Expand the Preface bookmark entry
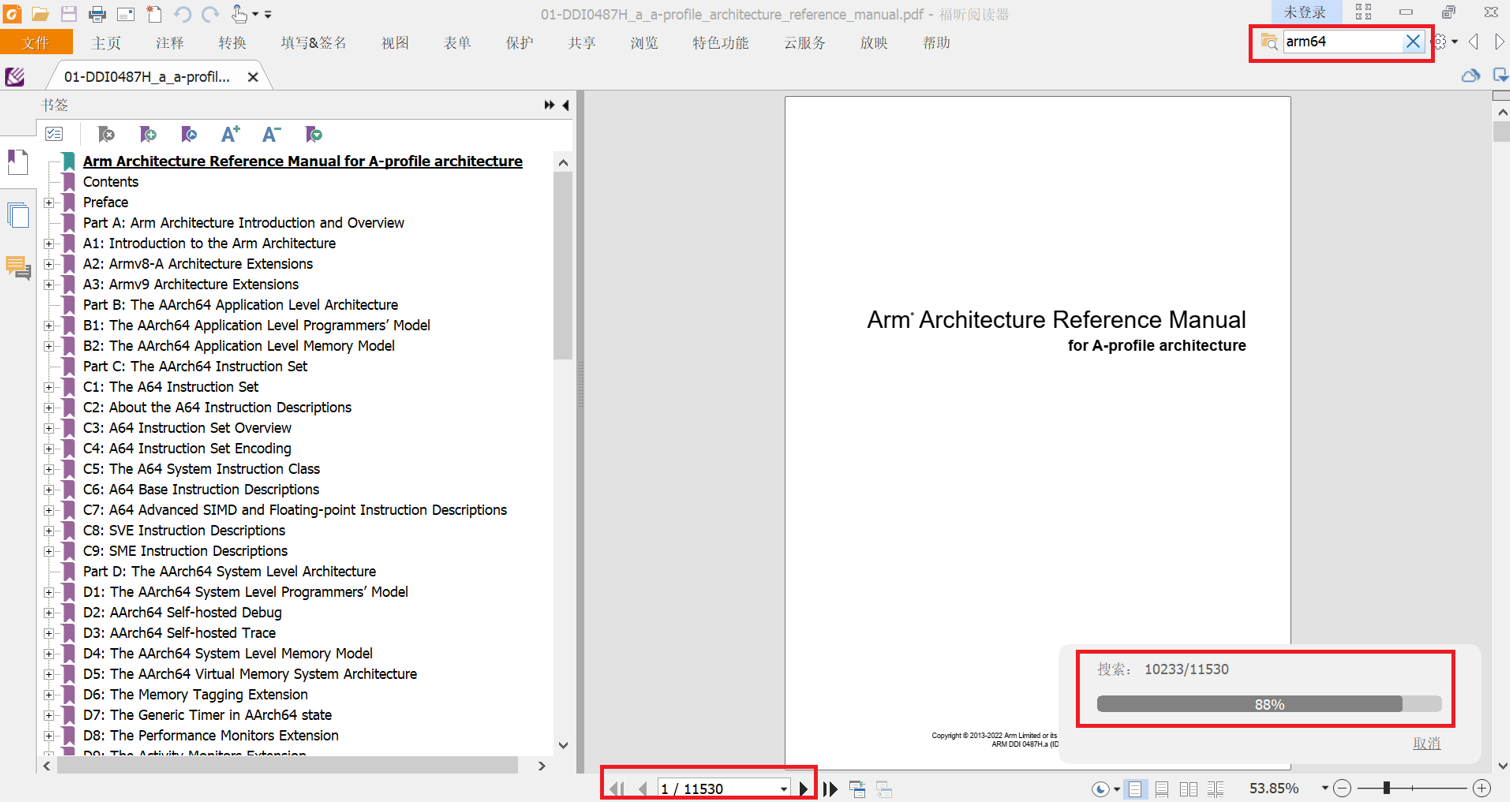This screenshot has width=1510, height=802. [50, 201]
